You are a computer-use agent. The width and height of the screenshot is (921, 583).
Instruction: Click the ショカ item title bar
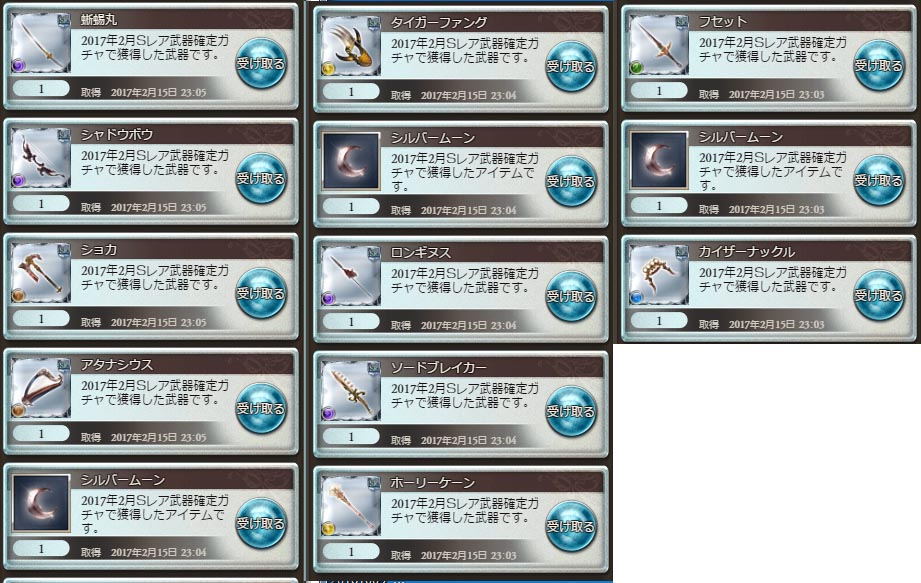pyautogui.click(x=183, y=250)
